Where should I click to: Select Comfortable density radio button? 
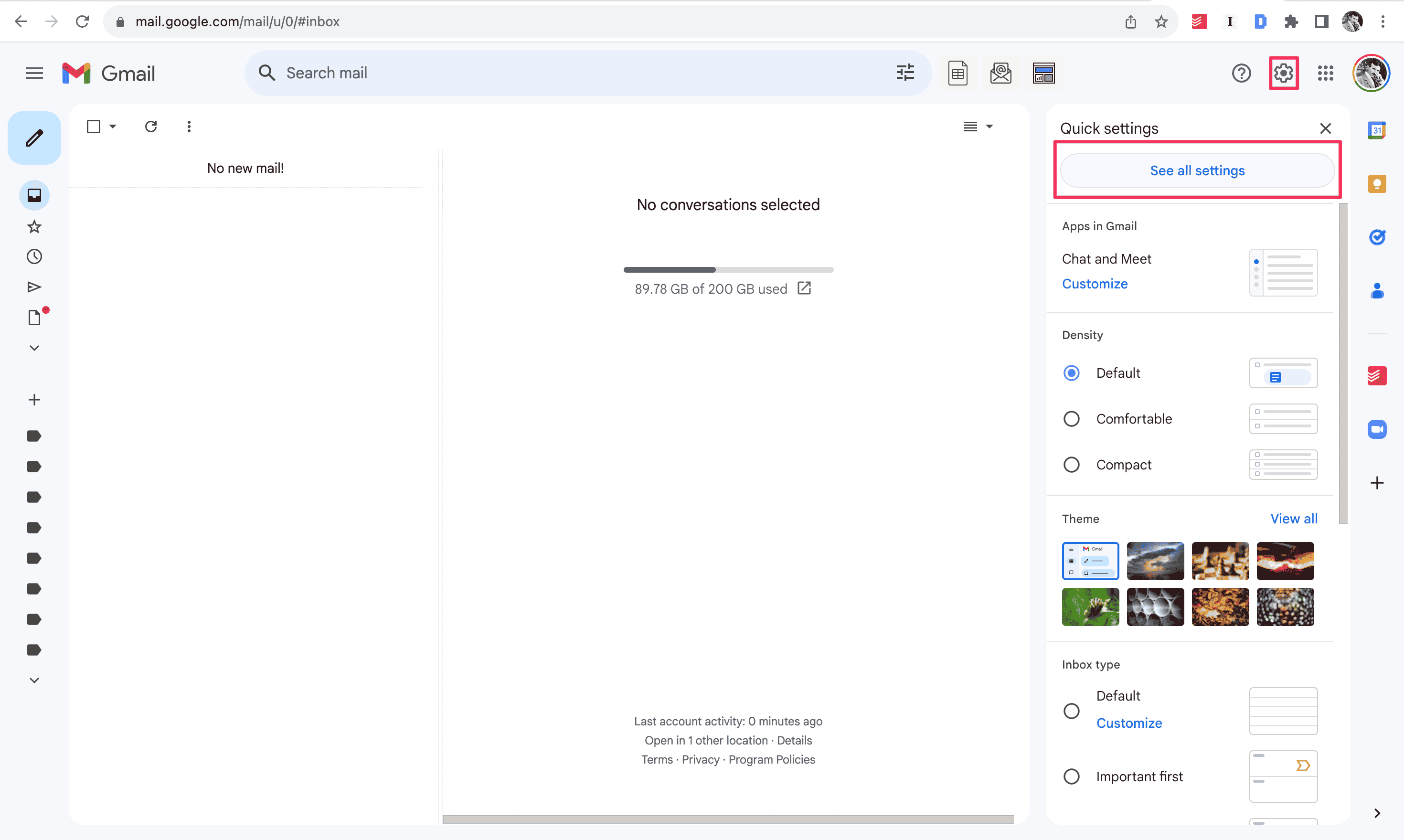(1072, 419)
